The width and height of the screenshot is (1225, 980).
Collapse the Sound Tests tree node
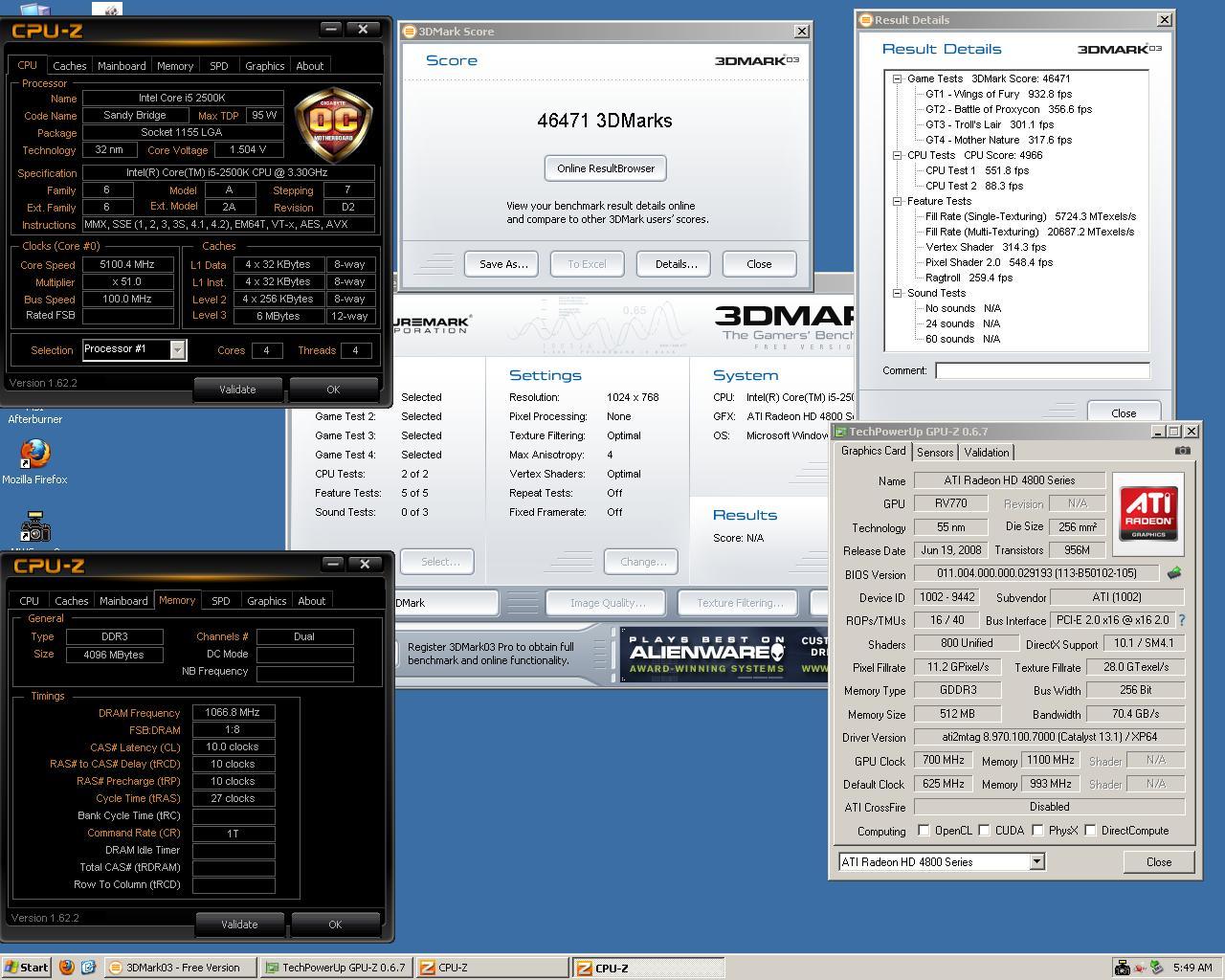point(898,293)
